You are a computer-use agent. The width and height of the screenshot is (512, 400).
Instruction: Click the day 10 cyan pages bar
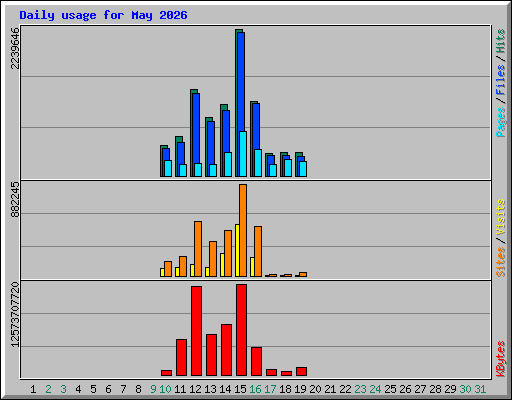click(x=168, y=168)
